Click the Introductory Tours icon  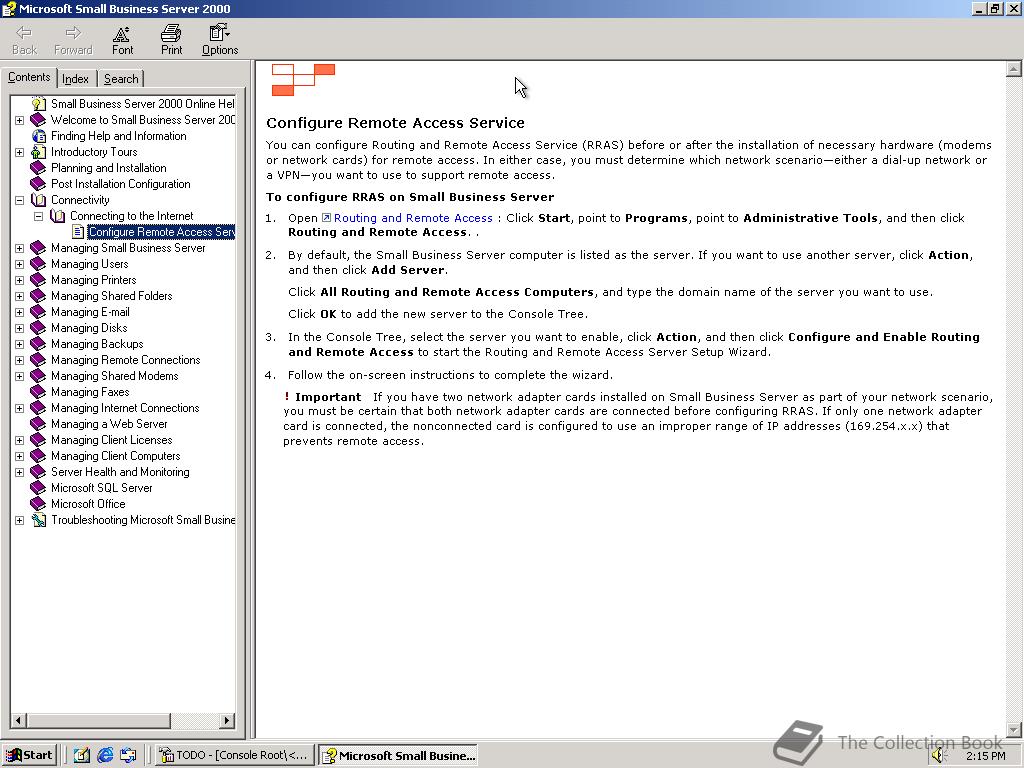(x=39, y=152)
